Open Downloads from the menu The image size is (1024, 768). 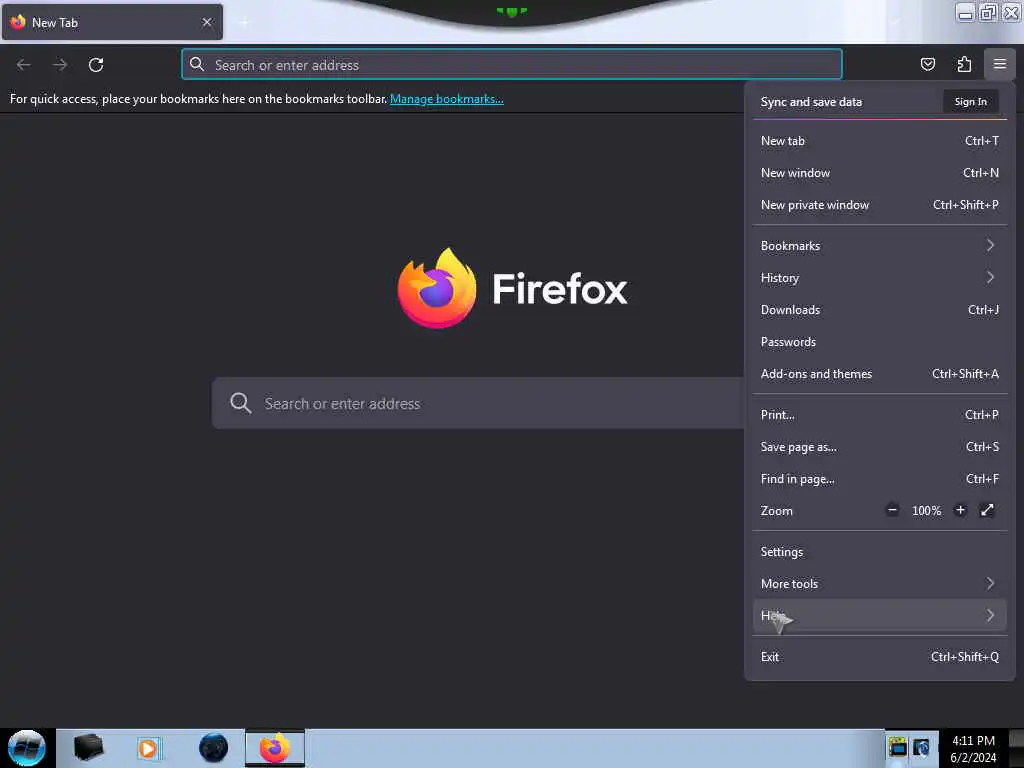pyautogui.click(x=880, y=310)
